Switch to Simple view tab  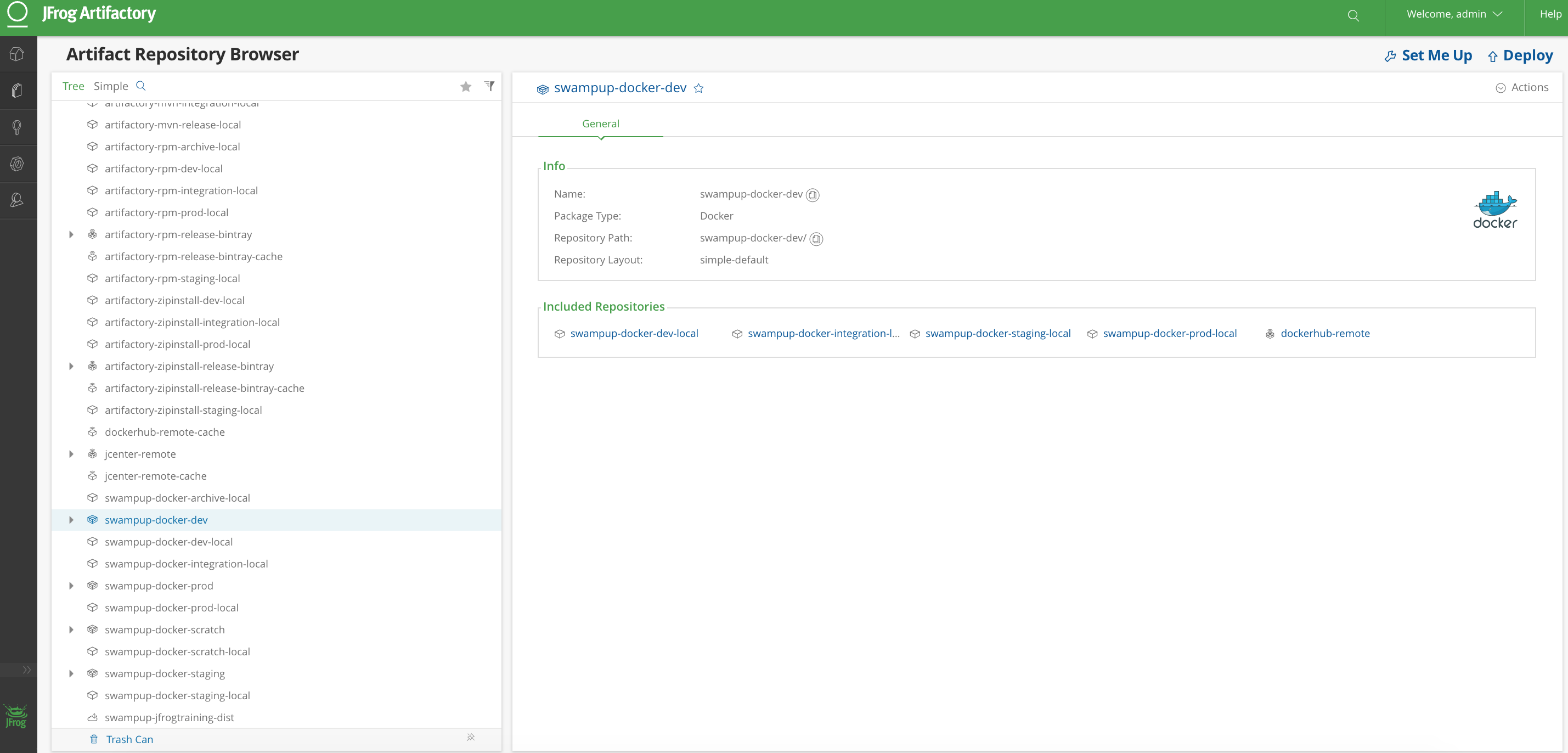tap(111, 86)
